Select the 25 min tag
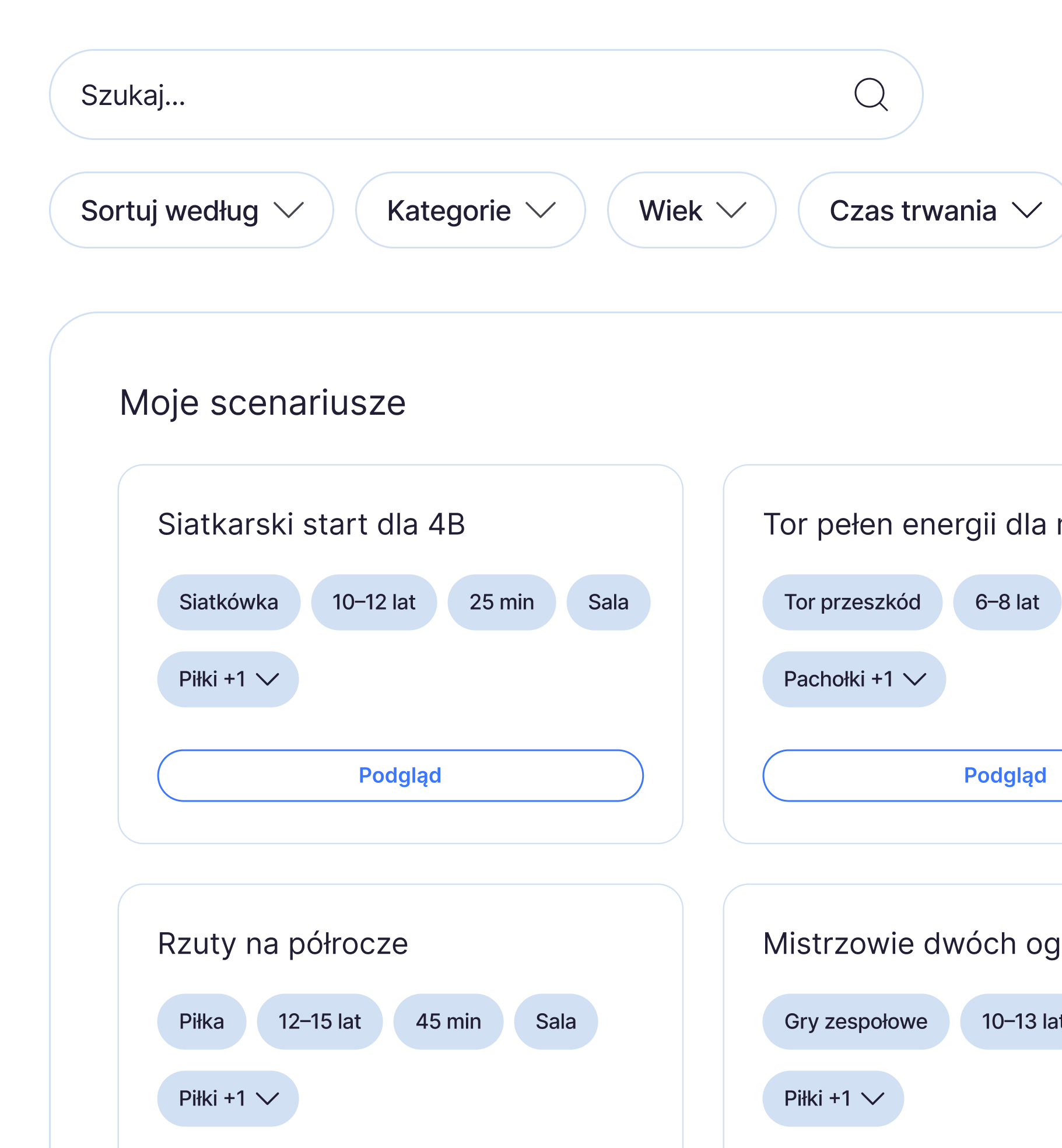Viewport: 1062px width, 1148px height. point(502,602)
